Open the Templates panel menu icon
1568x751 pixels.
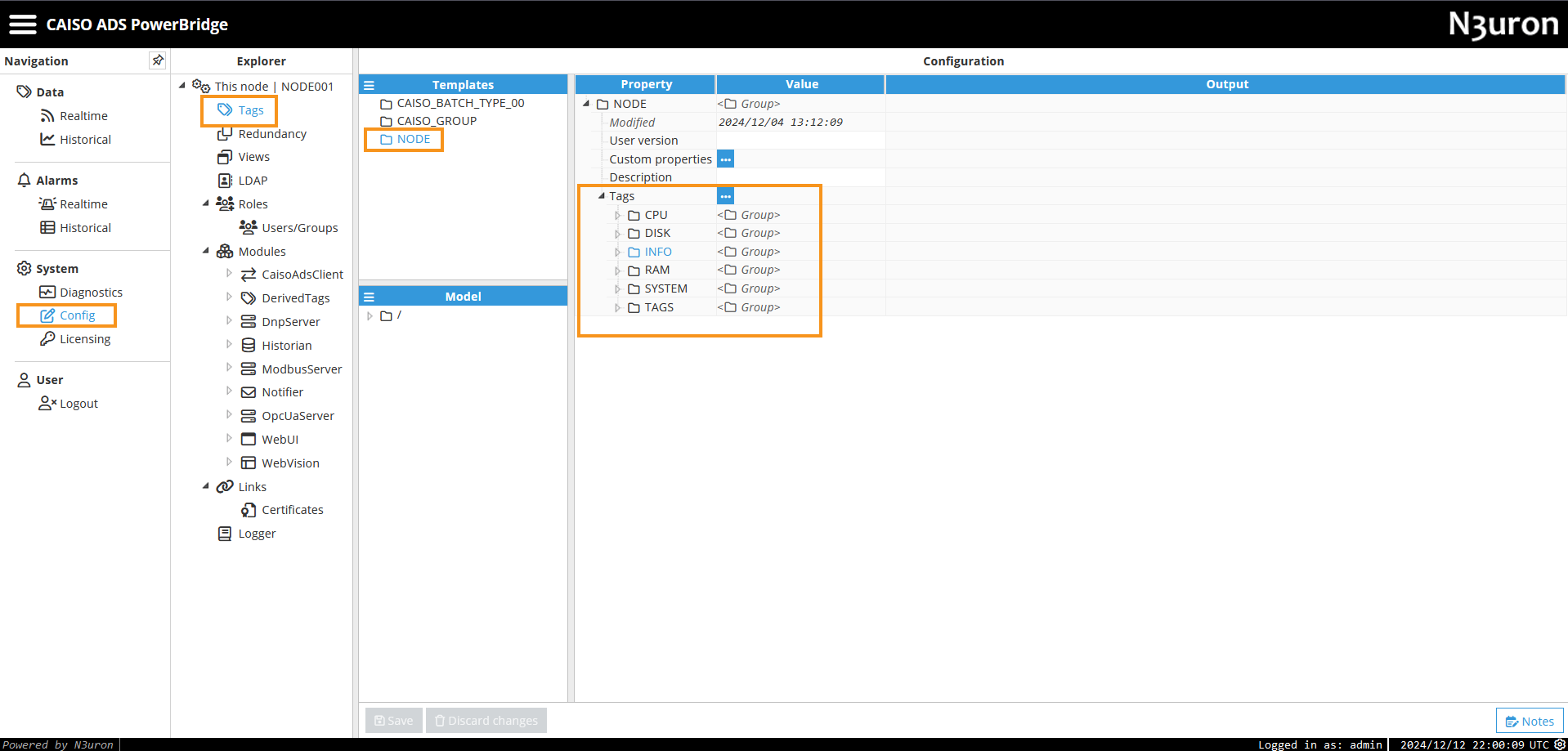pyautogui.click(x=369, y=85)
